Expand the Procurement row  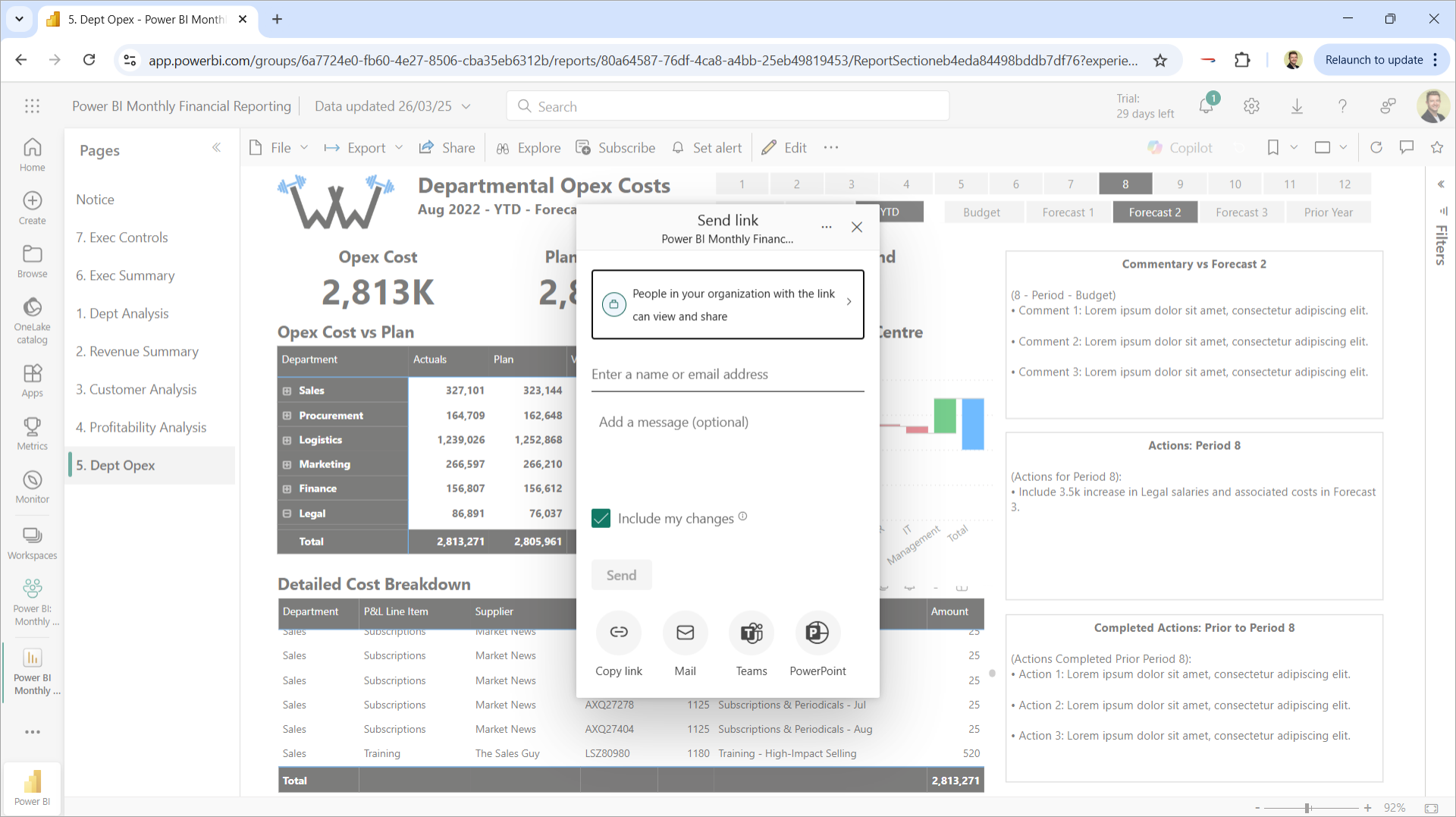point(287,416)
